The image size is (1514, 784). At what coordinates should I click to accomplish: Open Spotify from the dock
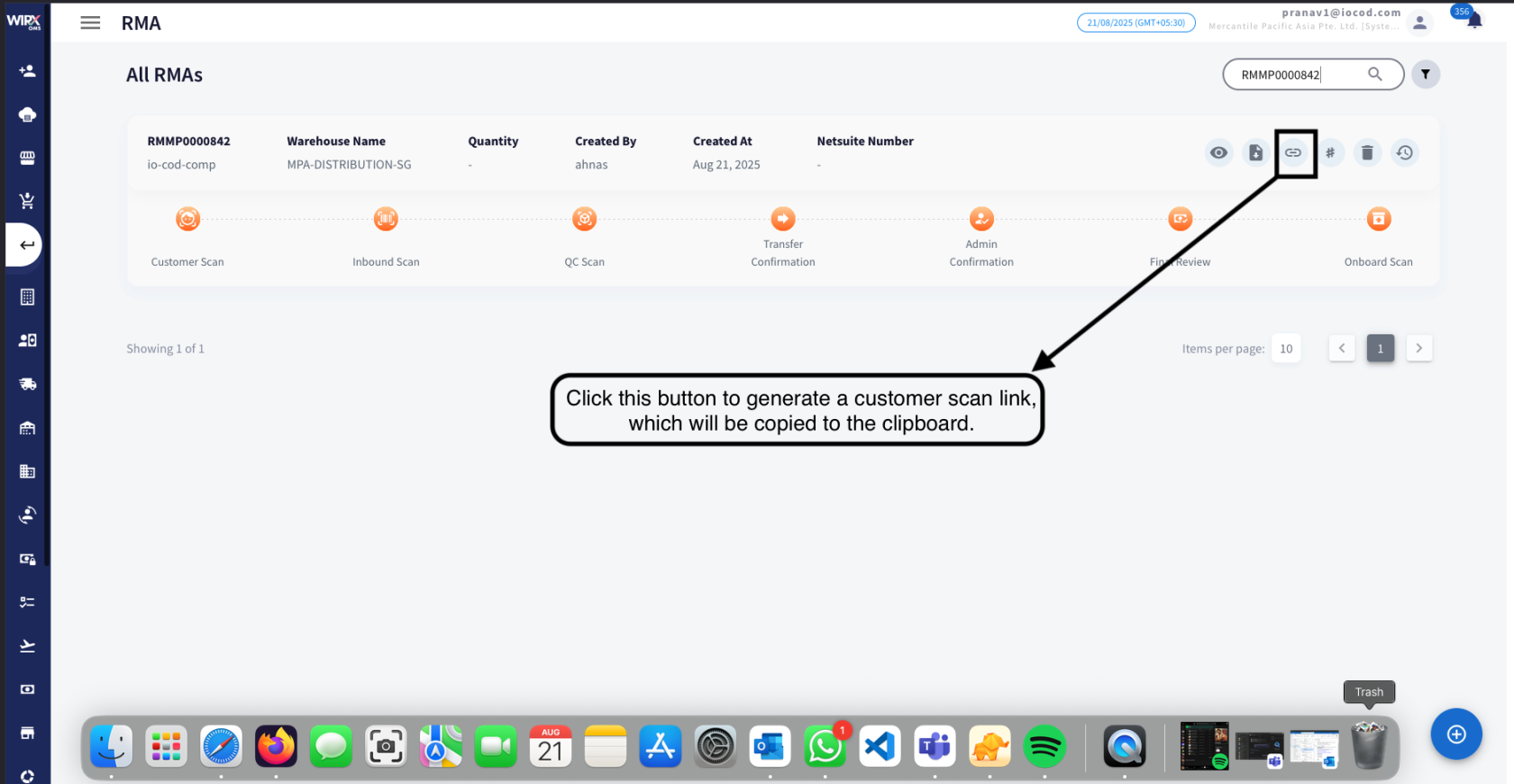[x=1045, y=746]
